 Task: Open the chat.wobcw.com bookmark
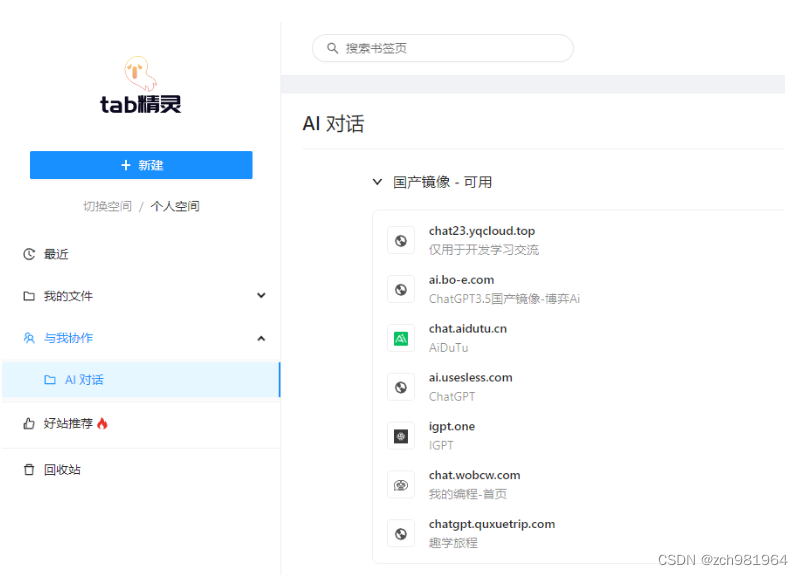475,475
